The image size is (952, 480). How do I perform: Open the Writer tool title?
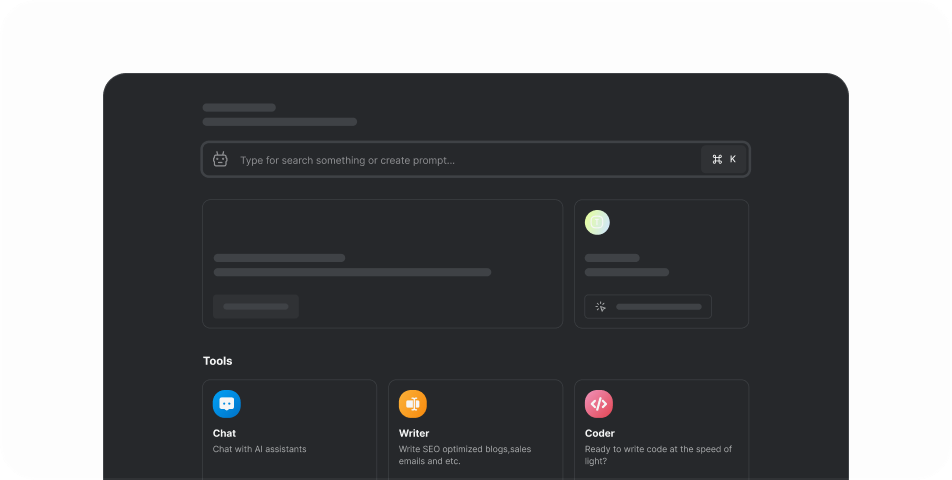pos(414,433)
